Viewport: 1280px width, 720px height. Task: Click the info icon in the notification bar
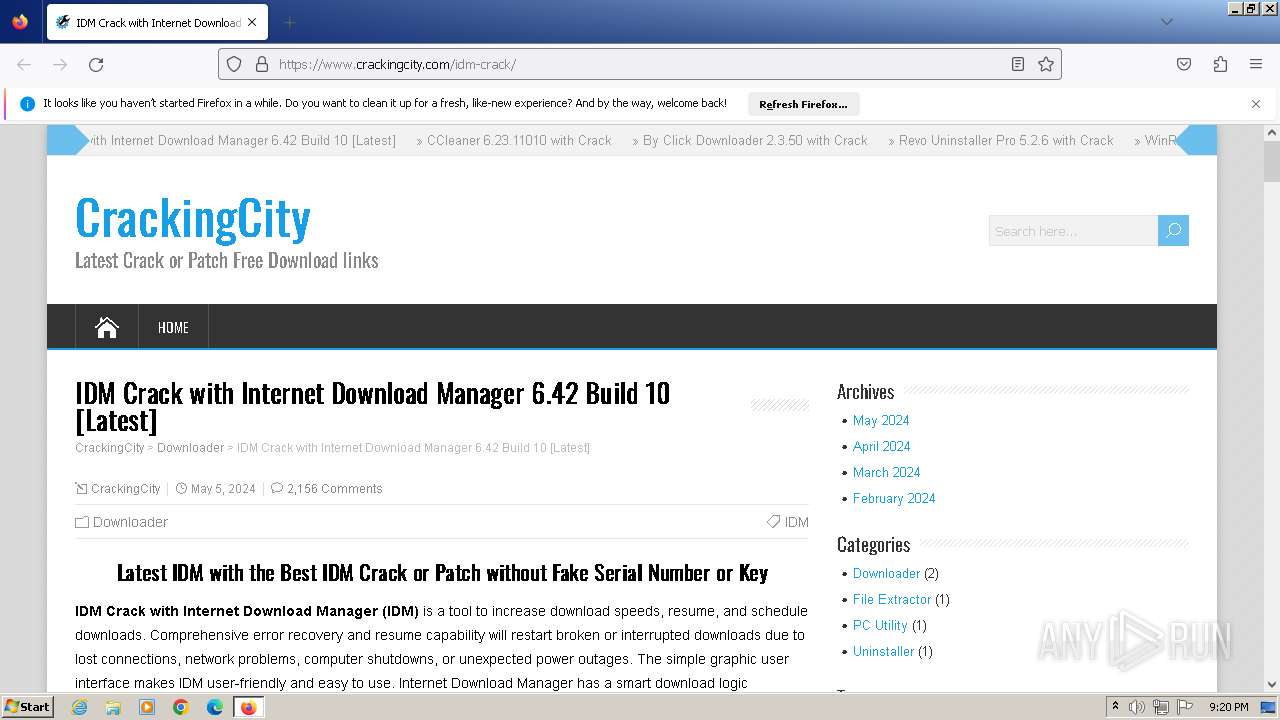pyautogui.click(x=28, y=104)
